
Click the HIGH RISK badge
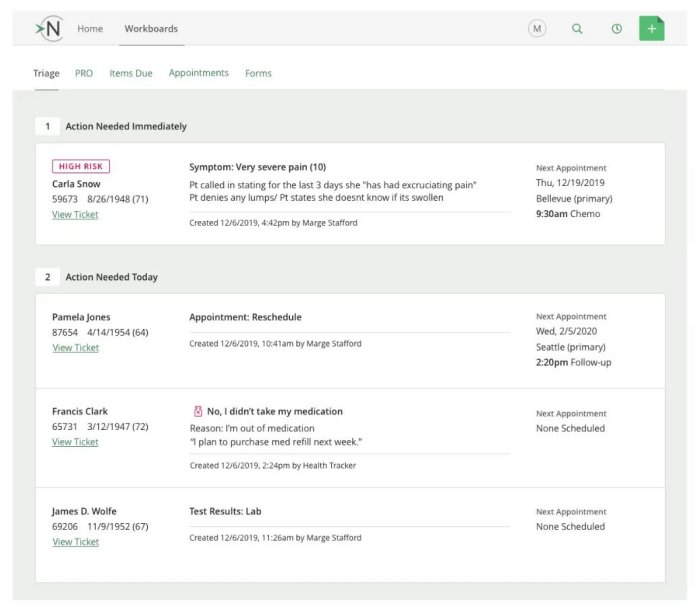coord(81,167)
